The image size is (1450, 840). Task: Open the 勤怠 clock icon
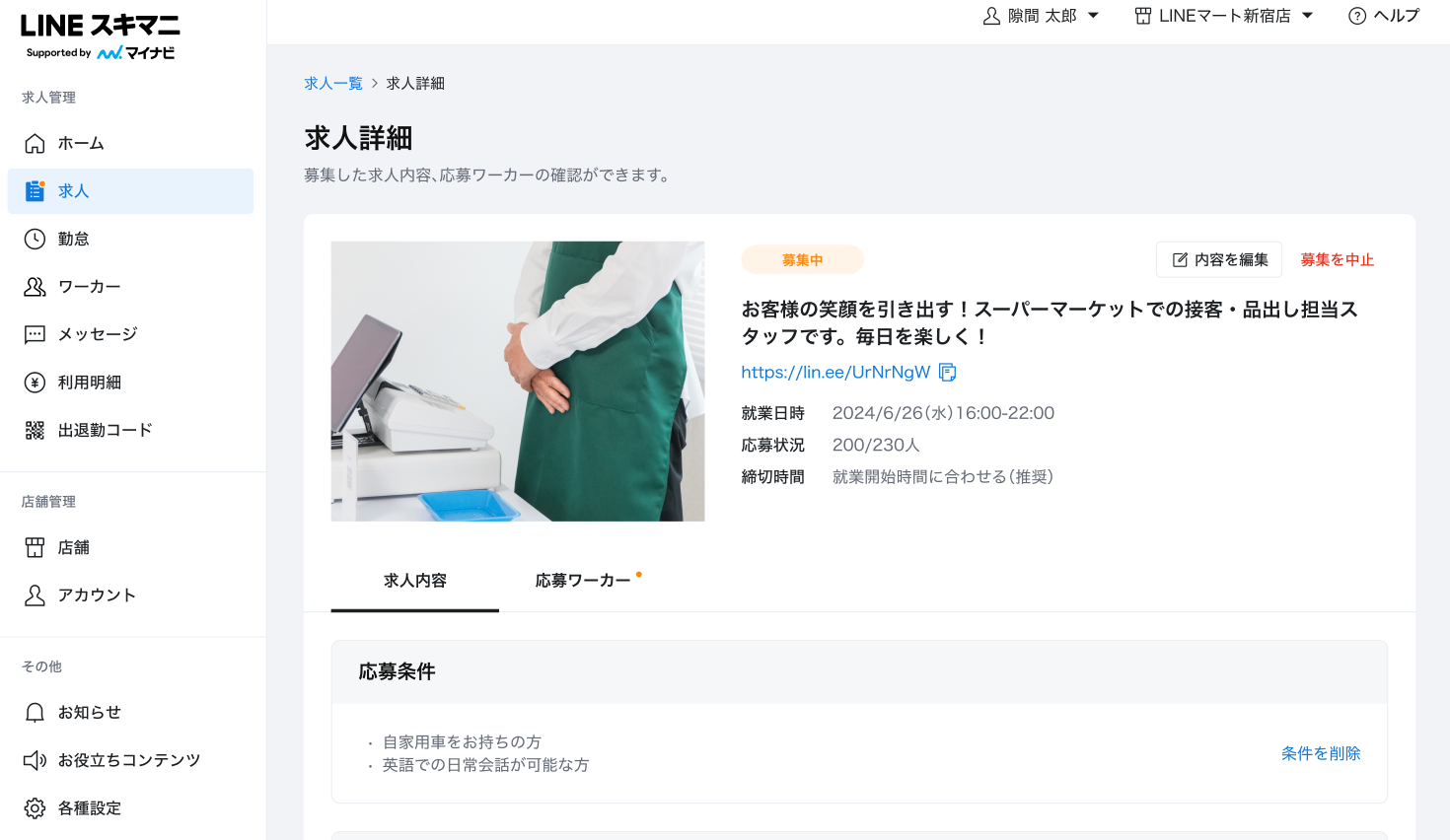point(35,240)
